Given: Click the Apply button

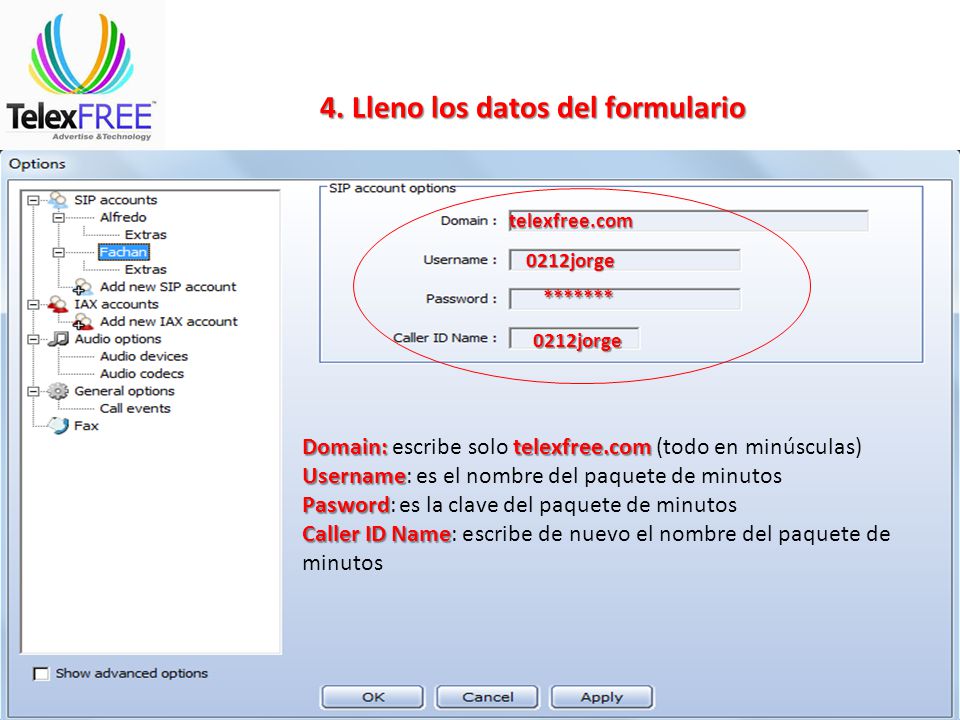Looking at the screenshot, I should tap(602, 697).
